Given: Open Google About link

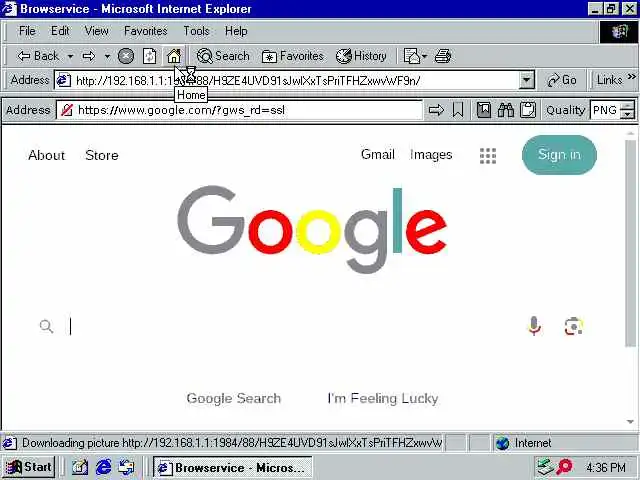Looking at the screenshot, I should point(47,155).
